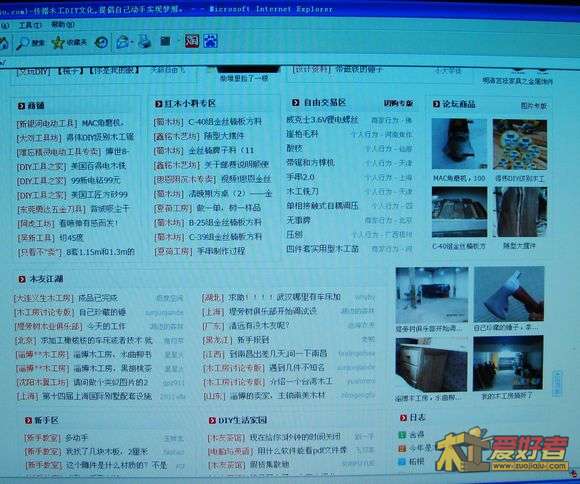Open the 工具(T) menu
The width and height of the screenshot is (580, 484).
[30, 25]
